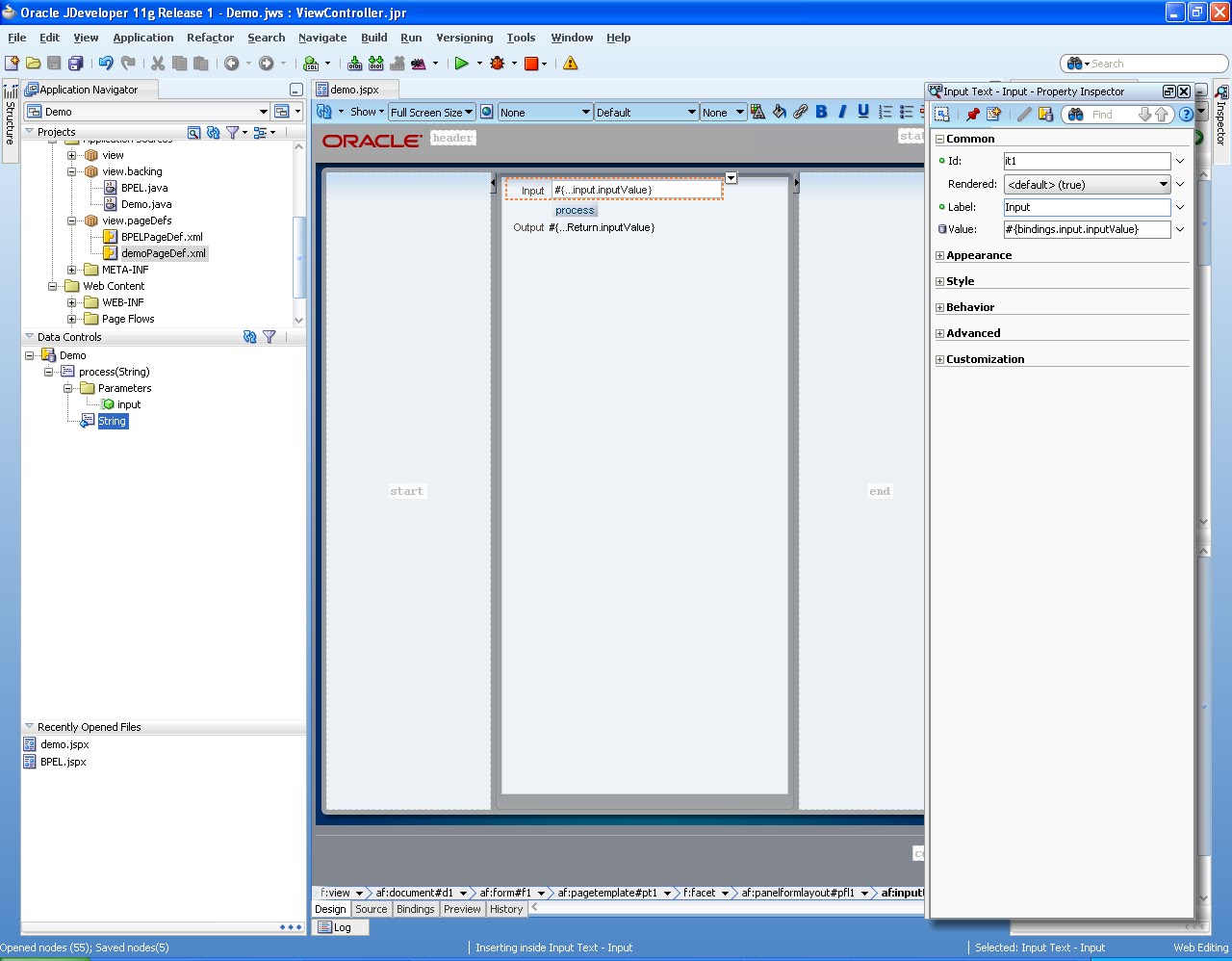This screenshot has width=1232, height=961.
Task: Apply bold formatting in editor toolbar
Action: click(x=821, y=112)
